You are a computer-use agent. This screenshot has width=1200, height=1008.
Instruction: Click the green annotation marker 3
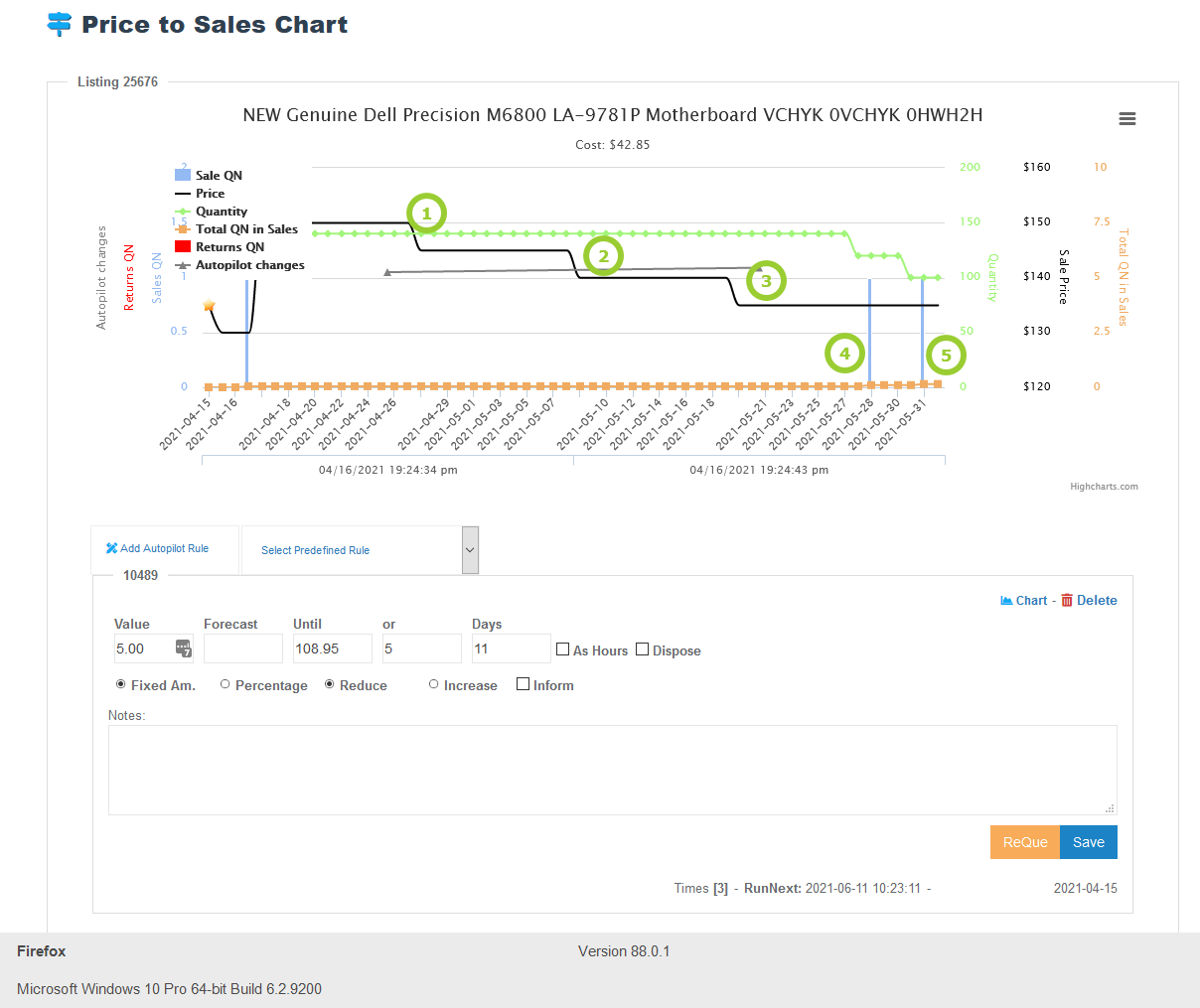point(766,281)
